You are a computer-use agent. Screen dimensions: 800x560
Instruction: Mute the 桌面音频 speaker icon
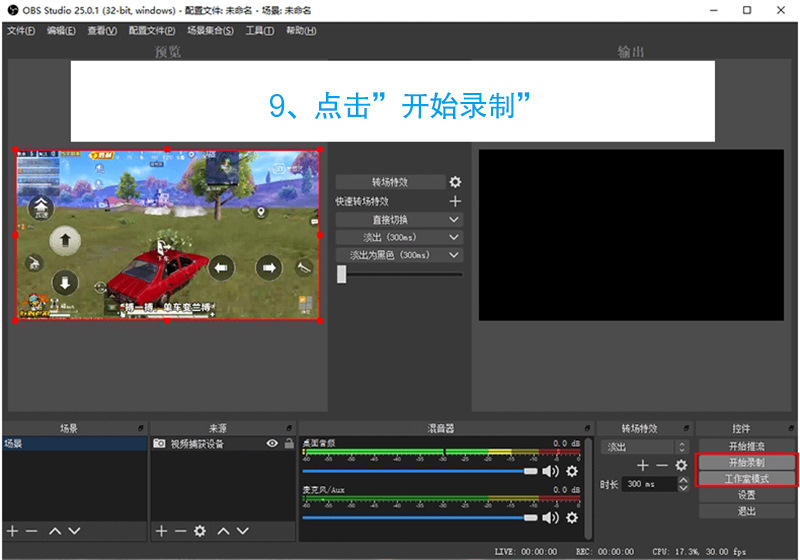[x=550, y=471]
